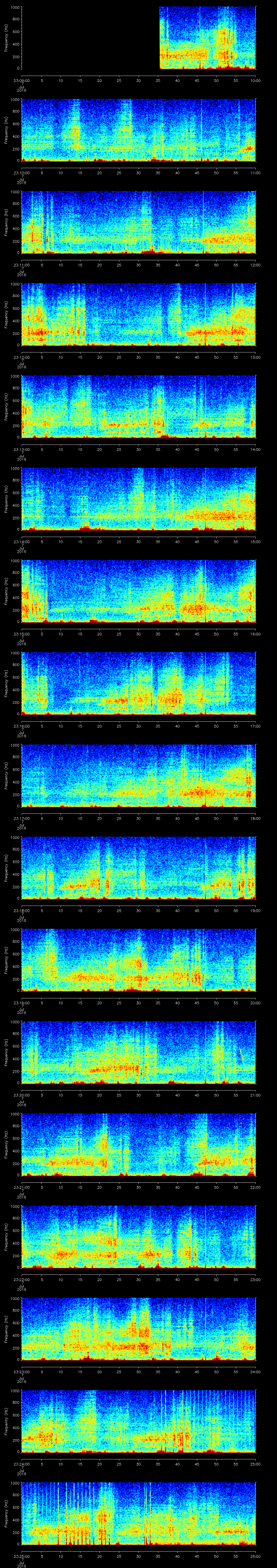
Task: Open the spectrogram panel starting at 23:09:00
Action: click(139, 38)
